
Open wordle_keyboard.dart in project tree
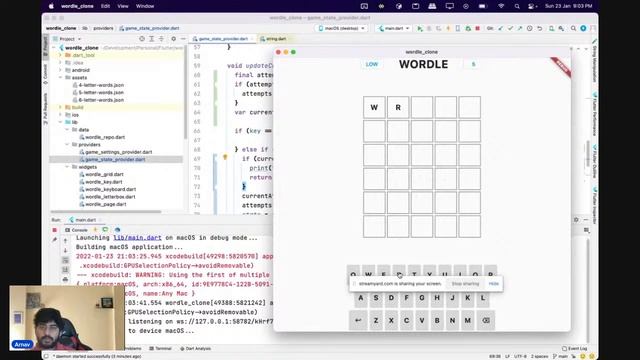click(111, 189)
